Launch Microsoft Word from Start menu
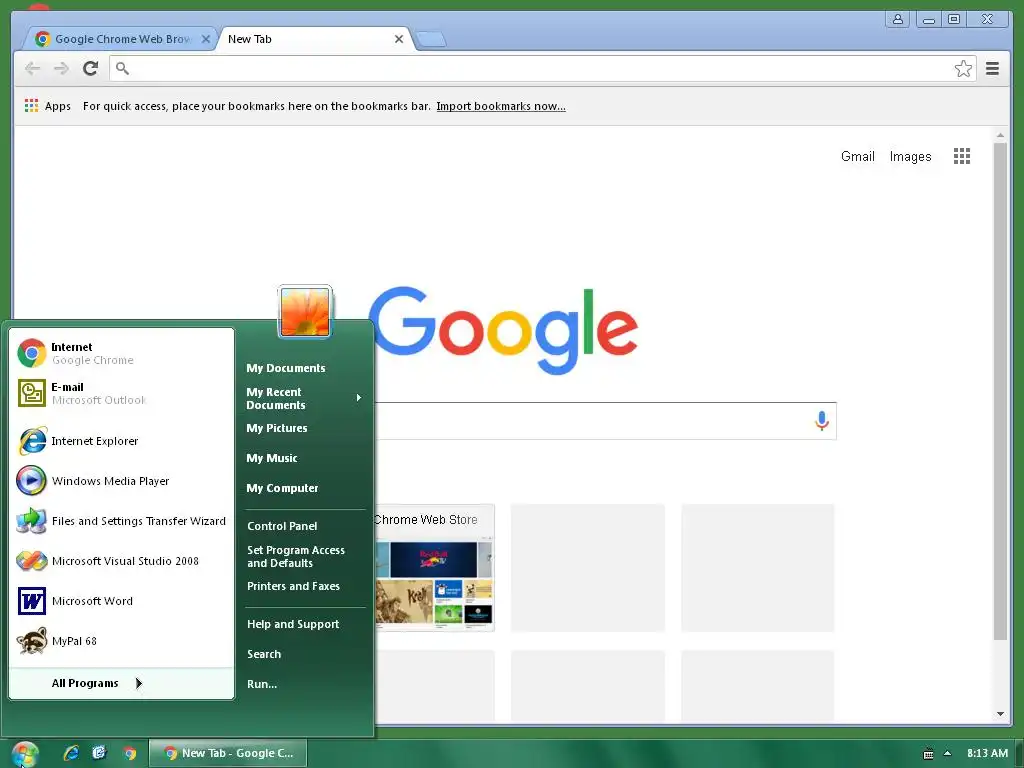This screenshot has width=1024, height=768. [x=121, y=601]
